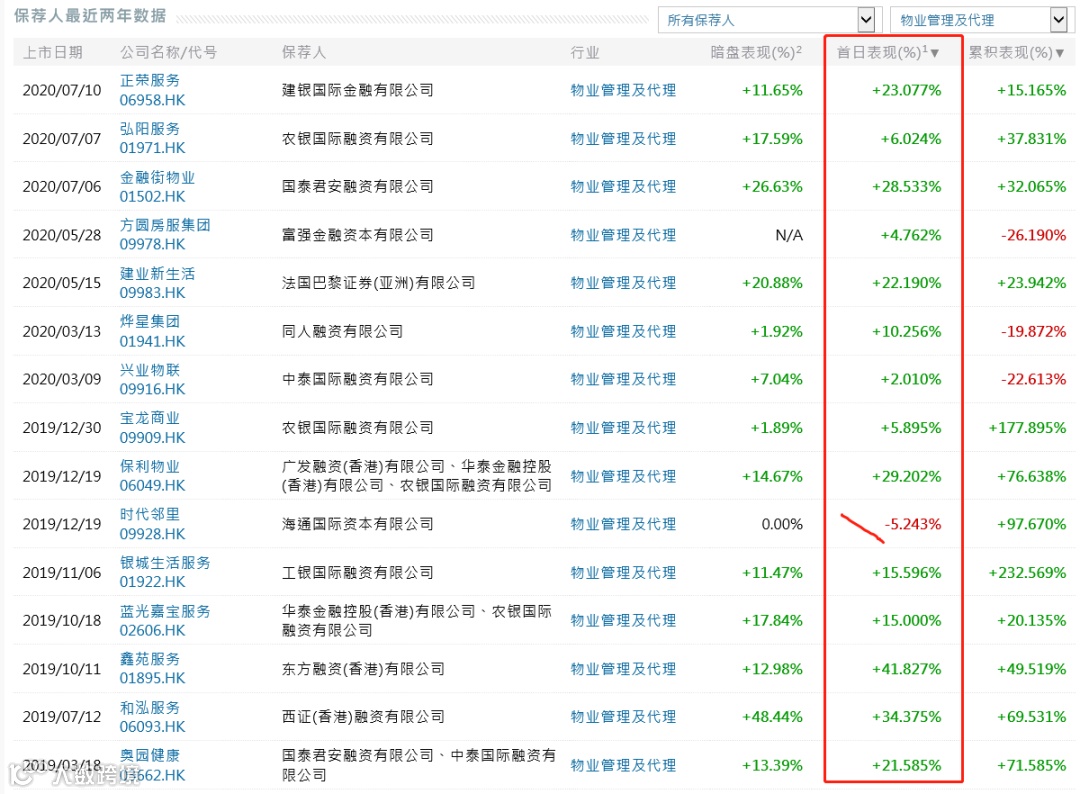
Task: Open company link 时代邻里
Action: (149, 514)
